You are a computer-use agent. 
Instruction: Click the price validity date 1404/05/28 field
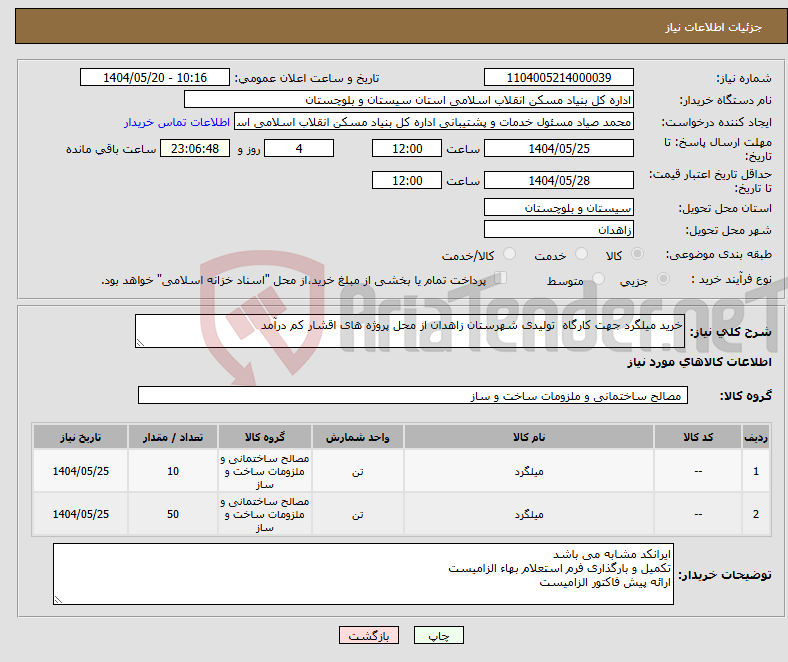(559, 180)
